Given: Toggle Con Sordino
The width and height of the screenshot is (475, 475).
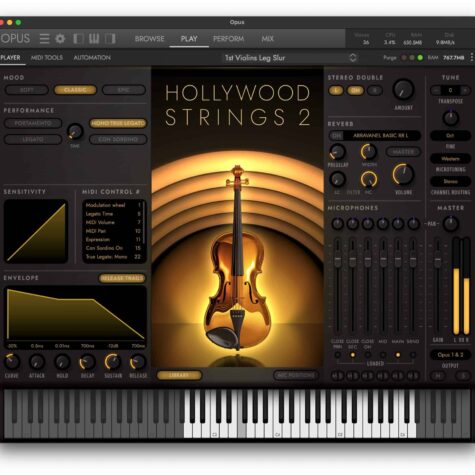Looking at the screenshot, I should click(x=118, y=139).
